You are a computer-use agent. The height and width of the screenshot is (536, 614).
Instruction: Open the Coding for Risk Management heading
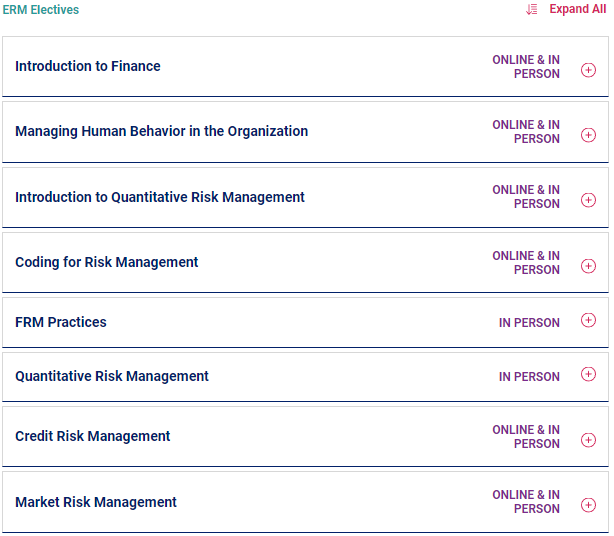point(107,262)
